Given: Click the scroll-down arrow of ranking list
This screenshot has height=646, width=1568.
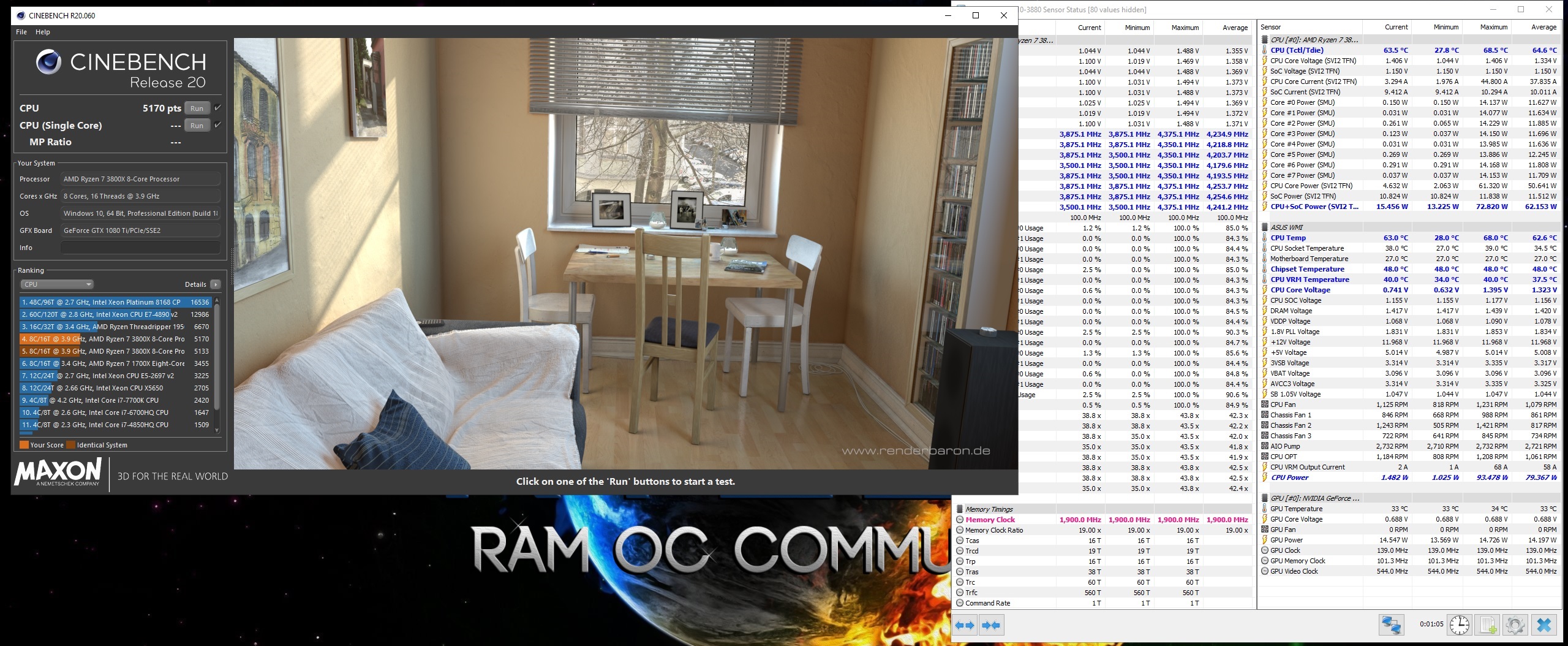Looking at the screenshot, I should tap(217, 430).
